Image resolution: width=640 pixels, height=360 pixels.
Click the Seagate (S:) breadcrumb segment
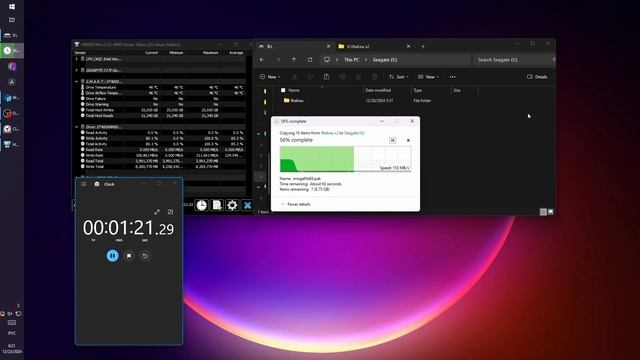(384, 60)
